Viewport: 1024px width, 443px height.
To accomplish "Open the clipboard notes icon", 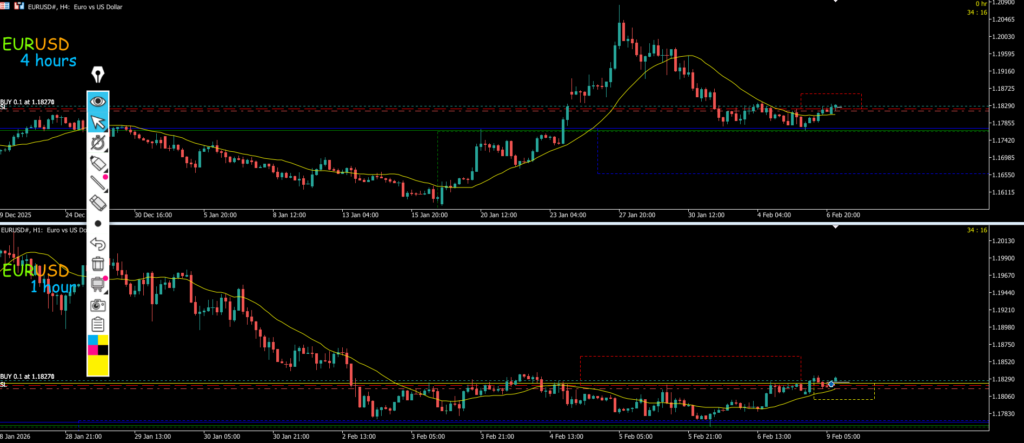I will tap(98, 324).
